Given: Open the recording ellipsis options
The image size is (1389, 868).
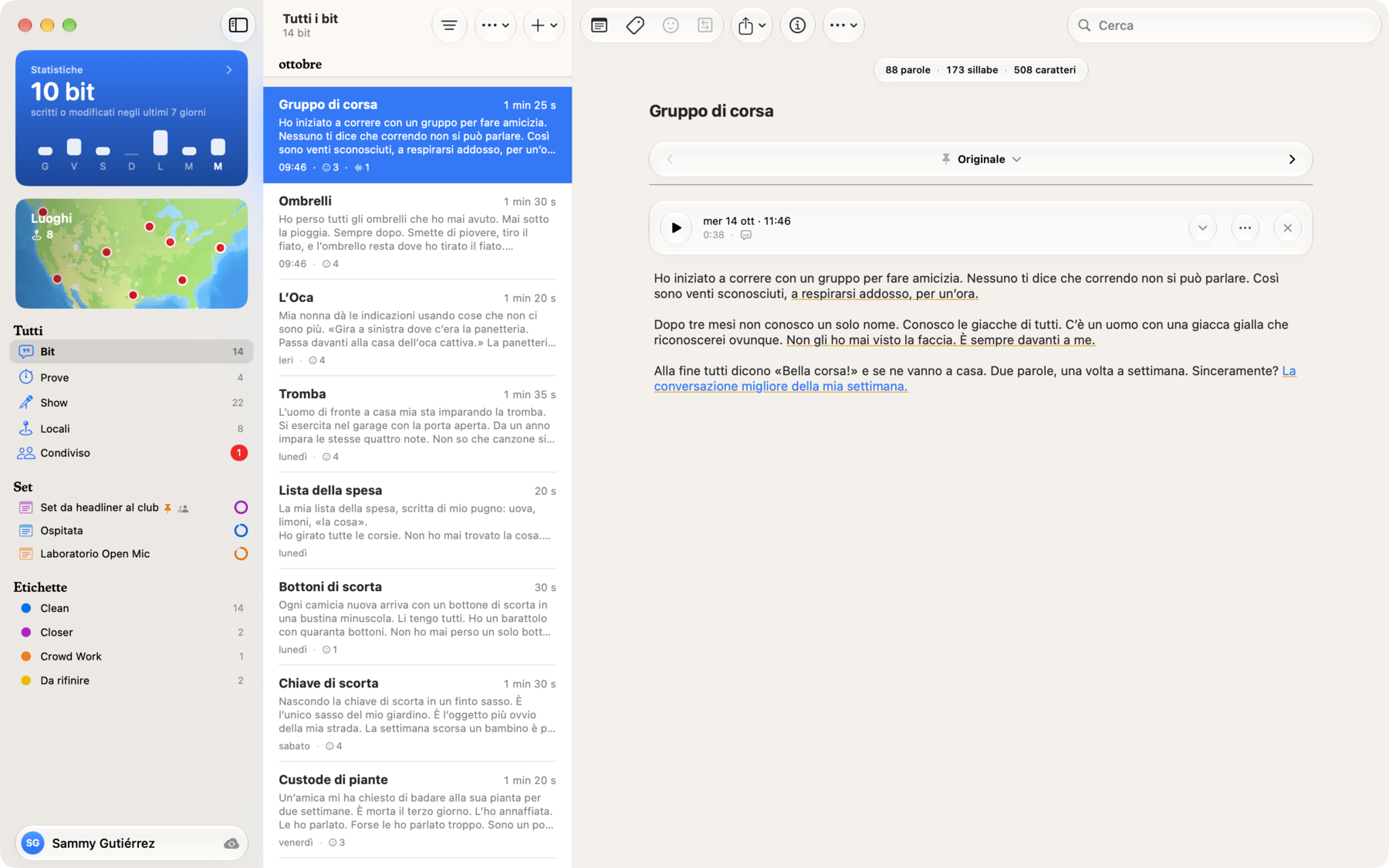Looking at the screenshot, I should pyautogui.click(x=1245, y=228).
